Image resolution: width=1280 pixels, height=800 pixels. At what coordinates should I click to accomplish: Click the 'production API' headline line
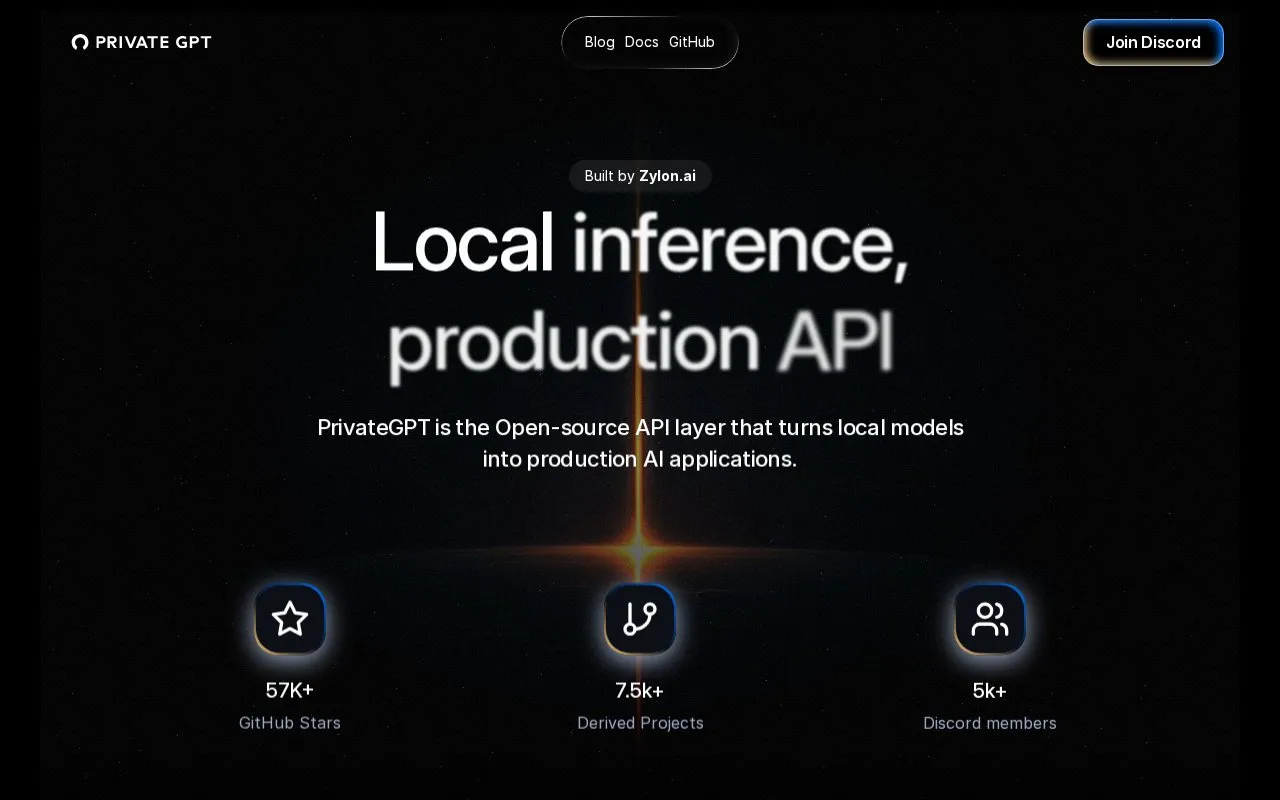pos(640,345)
